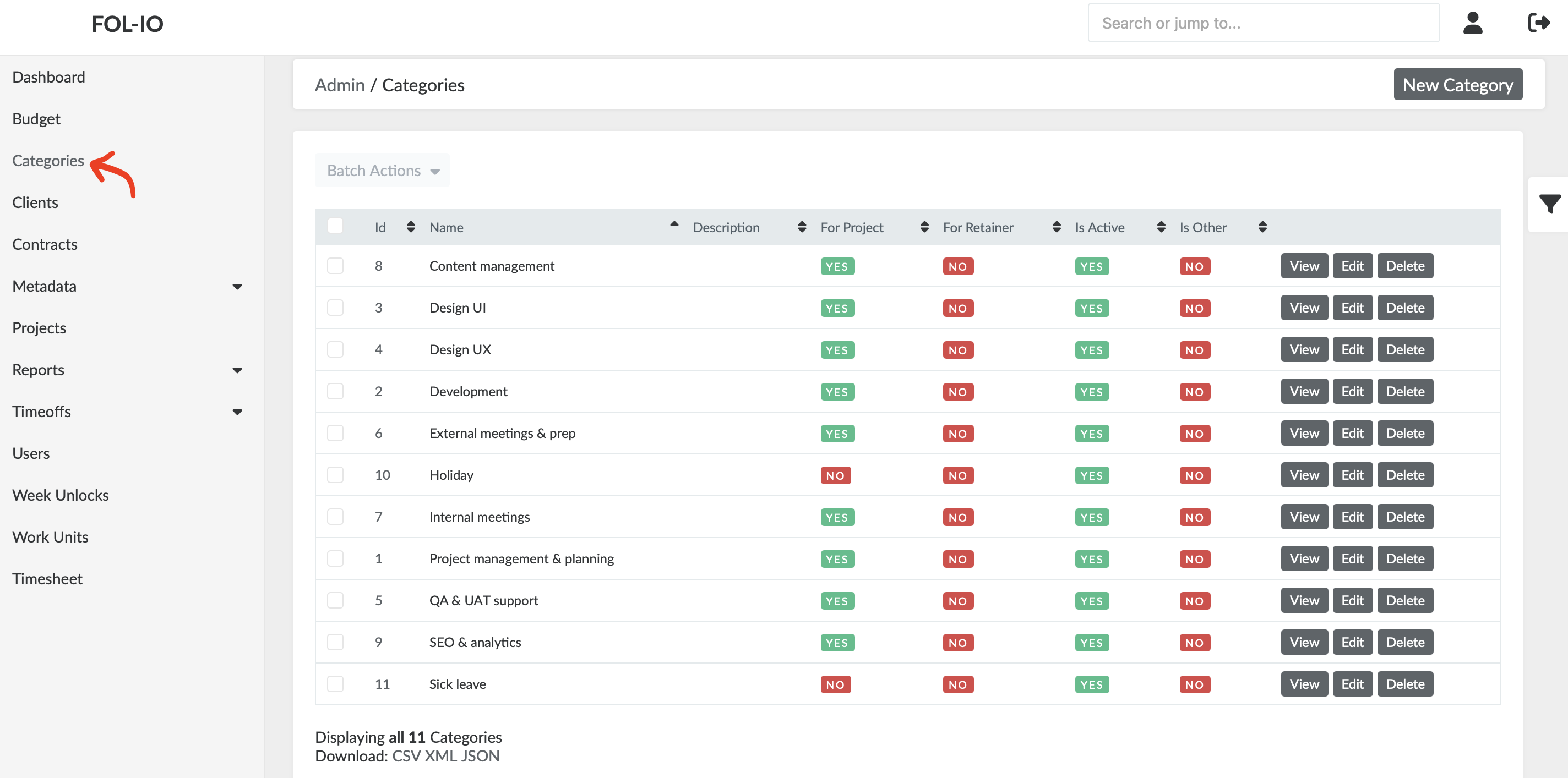
Task: Focus the Search or jump to field
Action: tap(1263, 23)
